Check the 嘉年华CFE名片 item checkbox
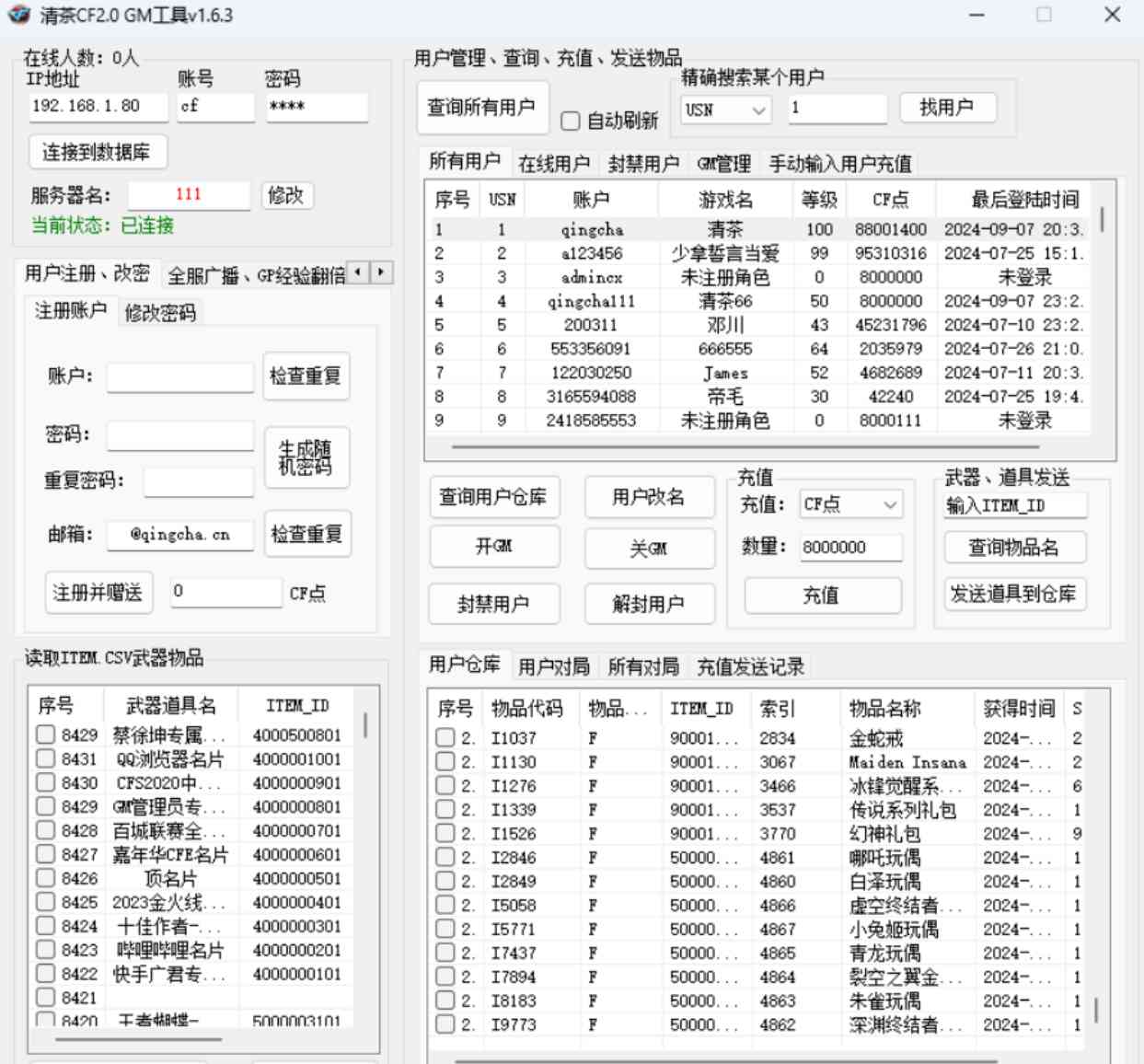This screenshot has height=1064, width=1144. pyautogui.click(x=45, y=854)
